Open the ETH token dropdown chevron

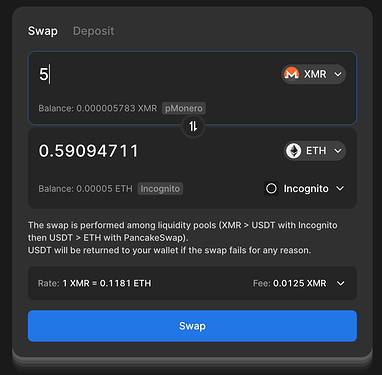pyautogui.click(x=338, y=151)
